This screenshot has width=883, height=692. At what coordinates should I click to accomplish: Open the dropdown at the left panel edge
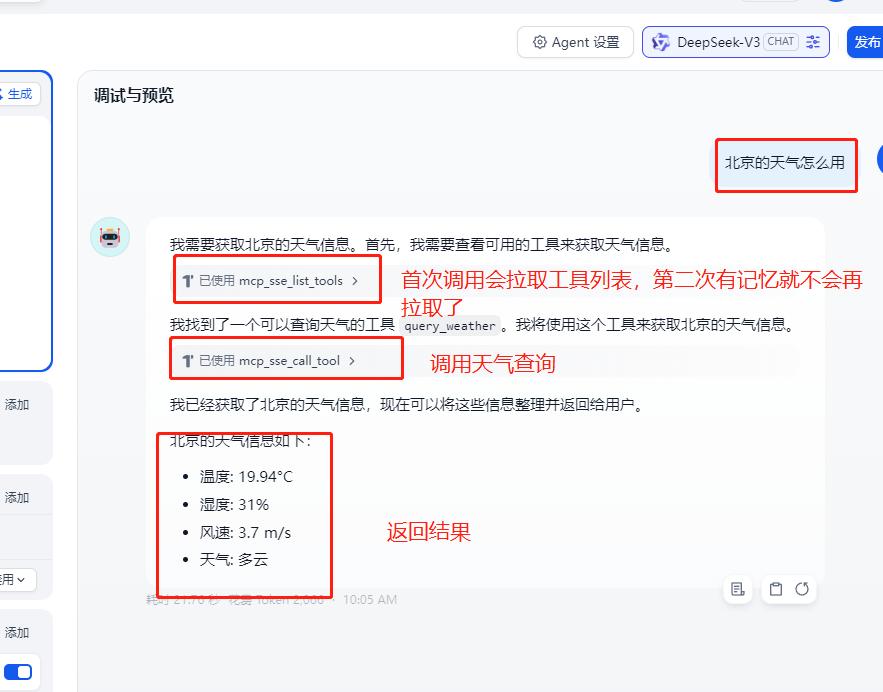pos(16,579)
